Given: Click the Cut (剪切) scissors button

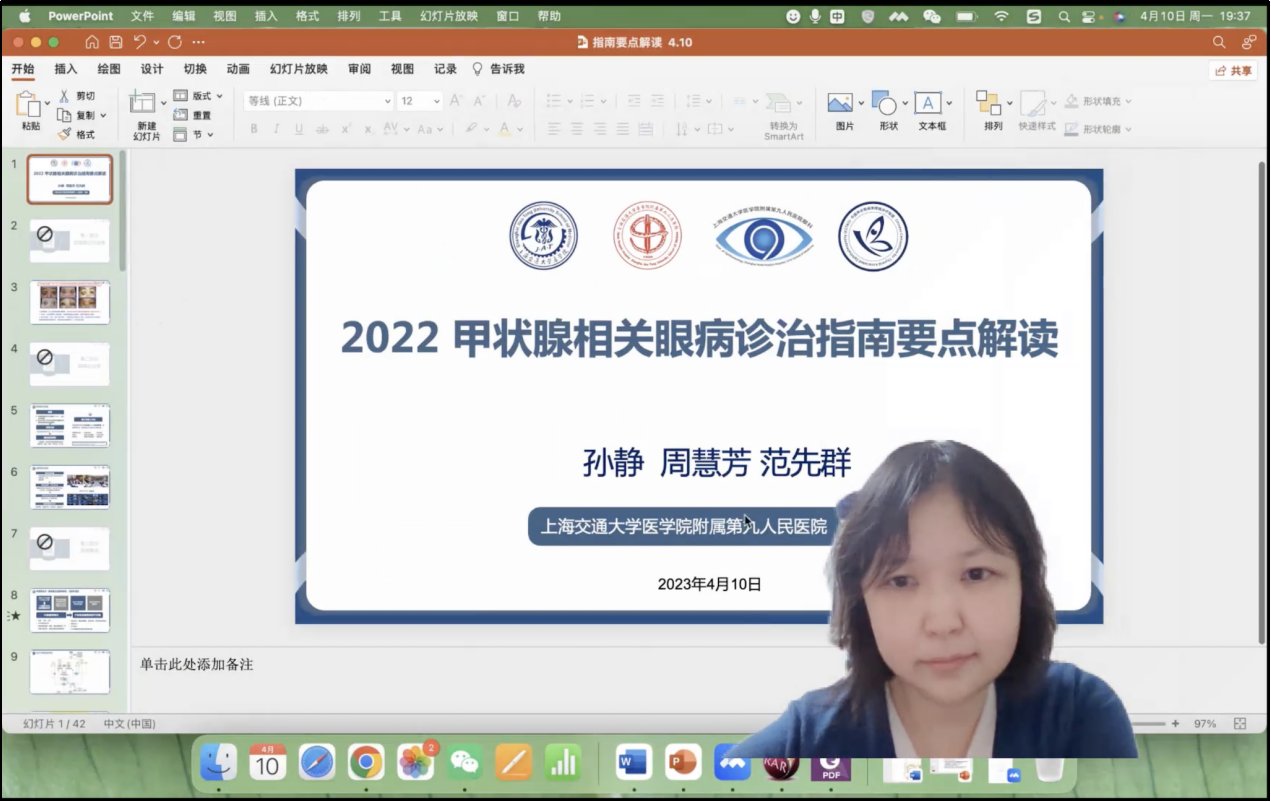Looking at the screenshot, I should pos(65,96).
